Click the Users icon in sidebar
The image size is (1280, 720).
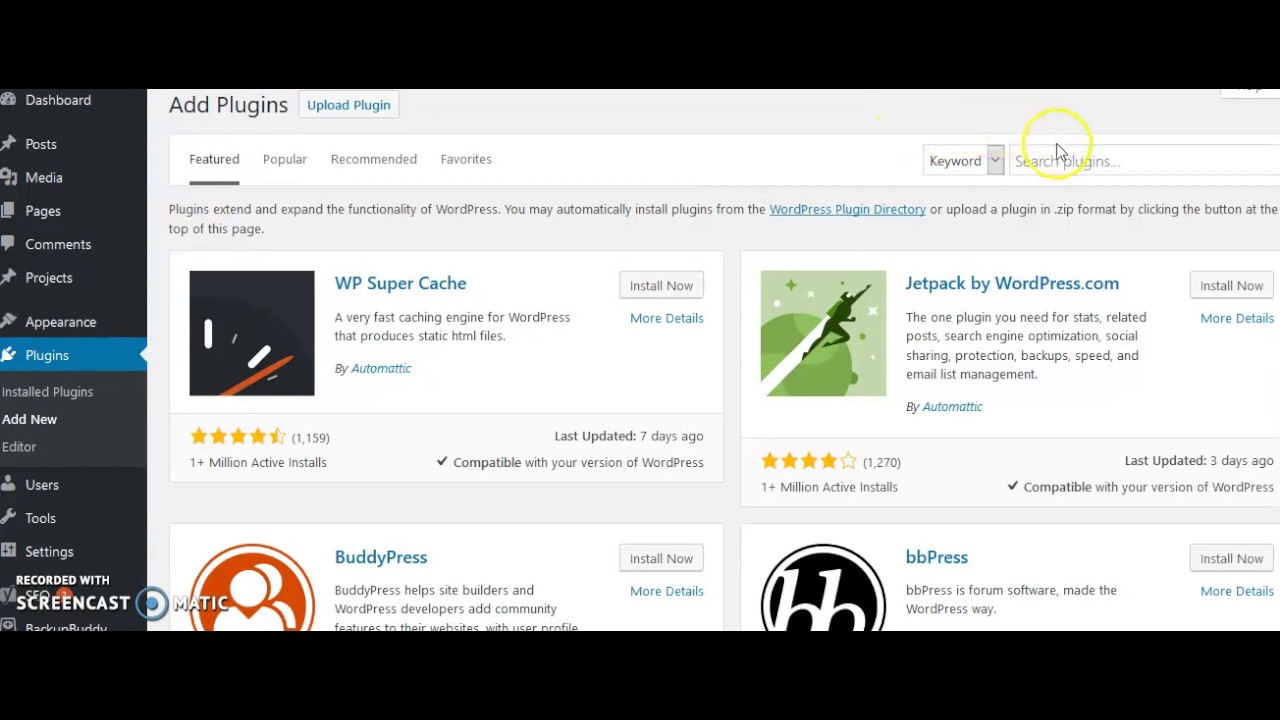[x=8, y=485]
